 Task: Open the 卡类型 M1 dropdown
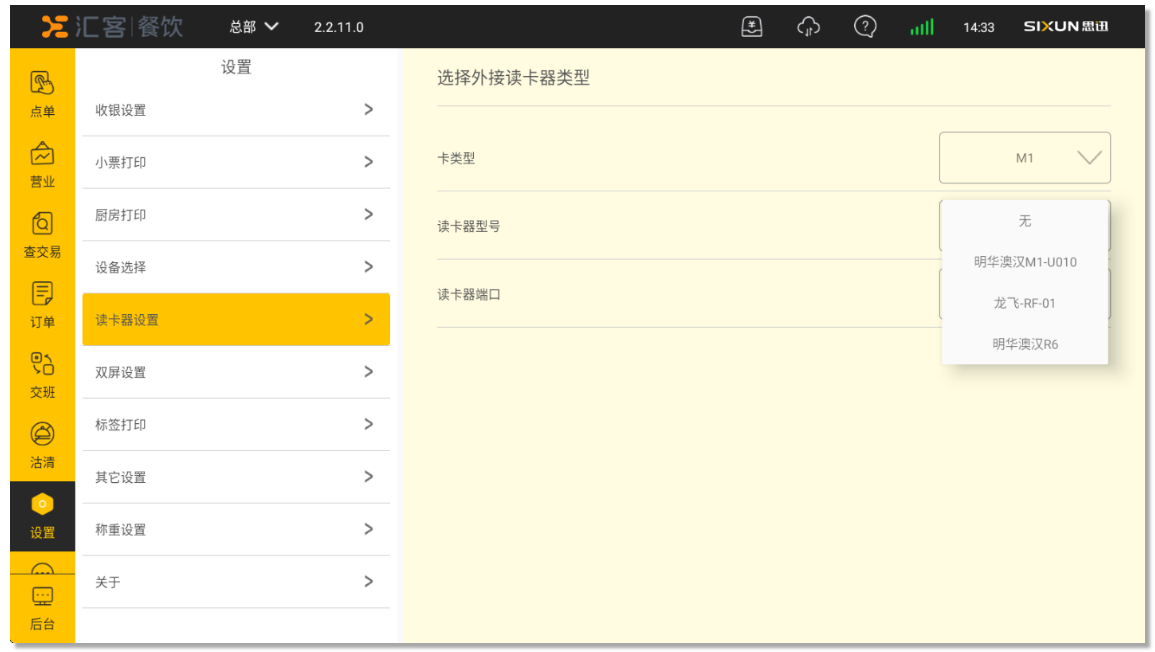click(x=1024, y=158)
